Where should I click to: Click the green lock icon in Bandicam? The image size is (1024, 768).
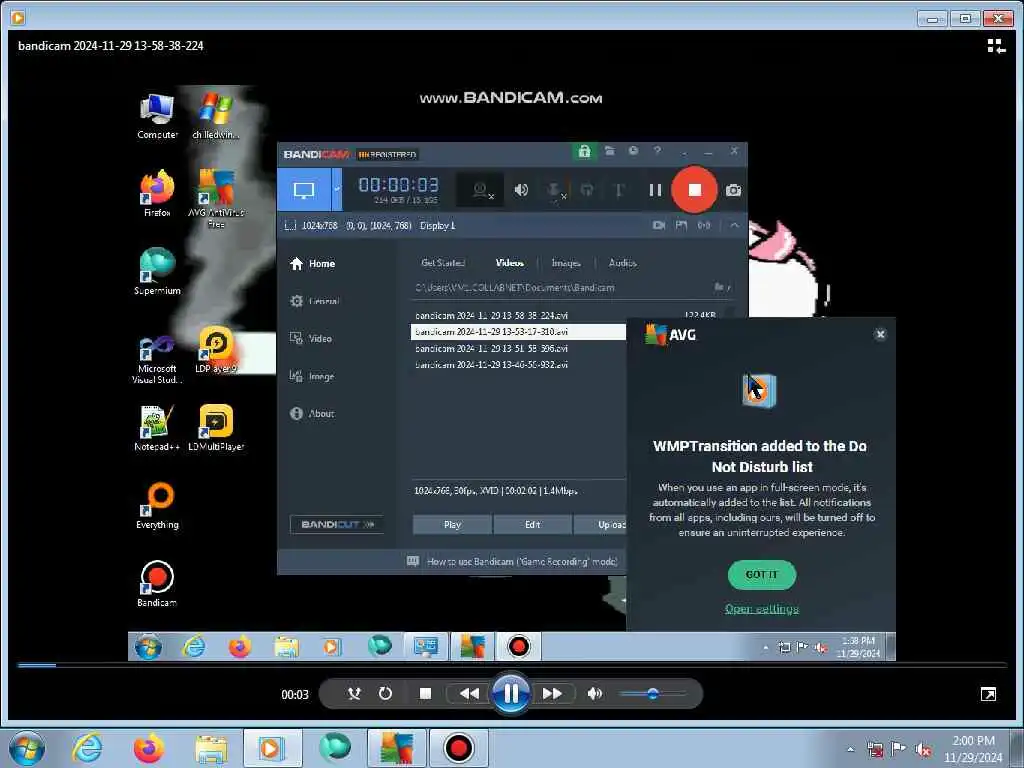pyautogui.click(x=584, y=152)
